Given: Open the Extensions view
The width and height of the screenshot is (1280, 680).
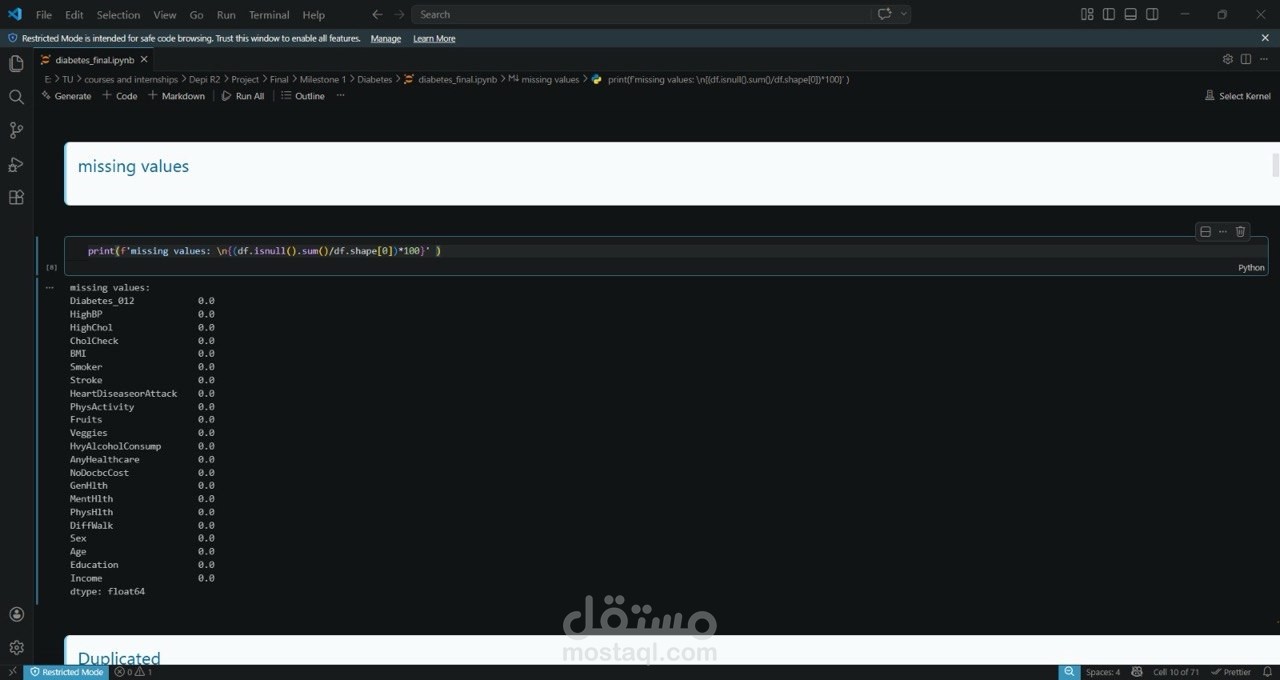Looking at the screenshot, I should tap(16, 197).
